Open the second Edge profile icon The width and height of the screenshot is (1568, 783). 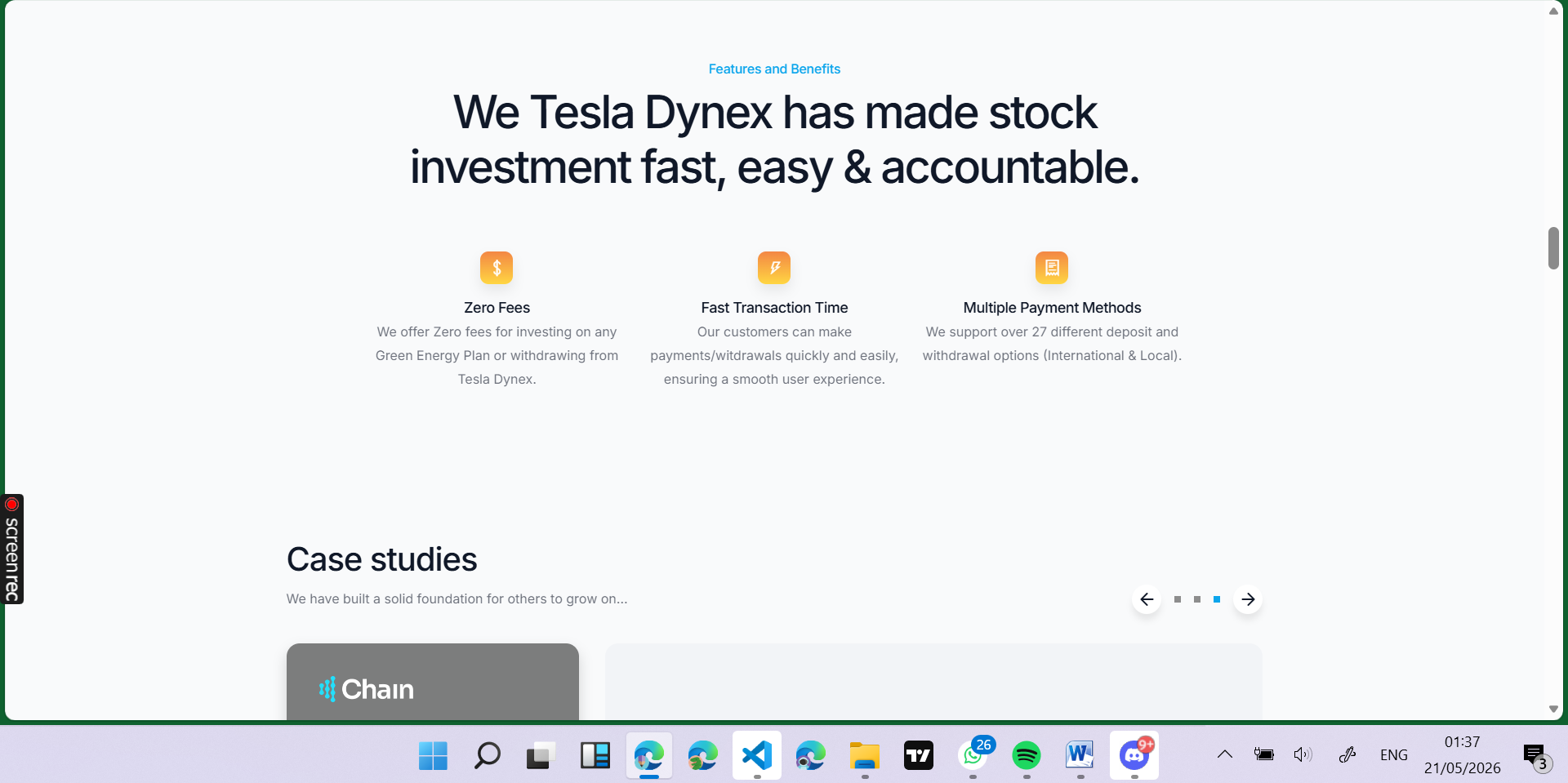tap(702, 756)
